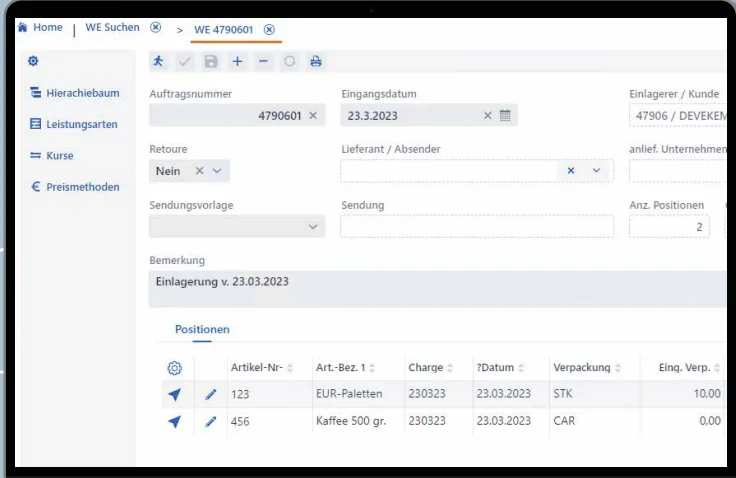736x478 pixels.
Task: Select the Positionen tab
Action: (202, 329)
